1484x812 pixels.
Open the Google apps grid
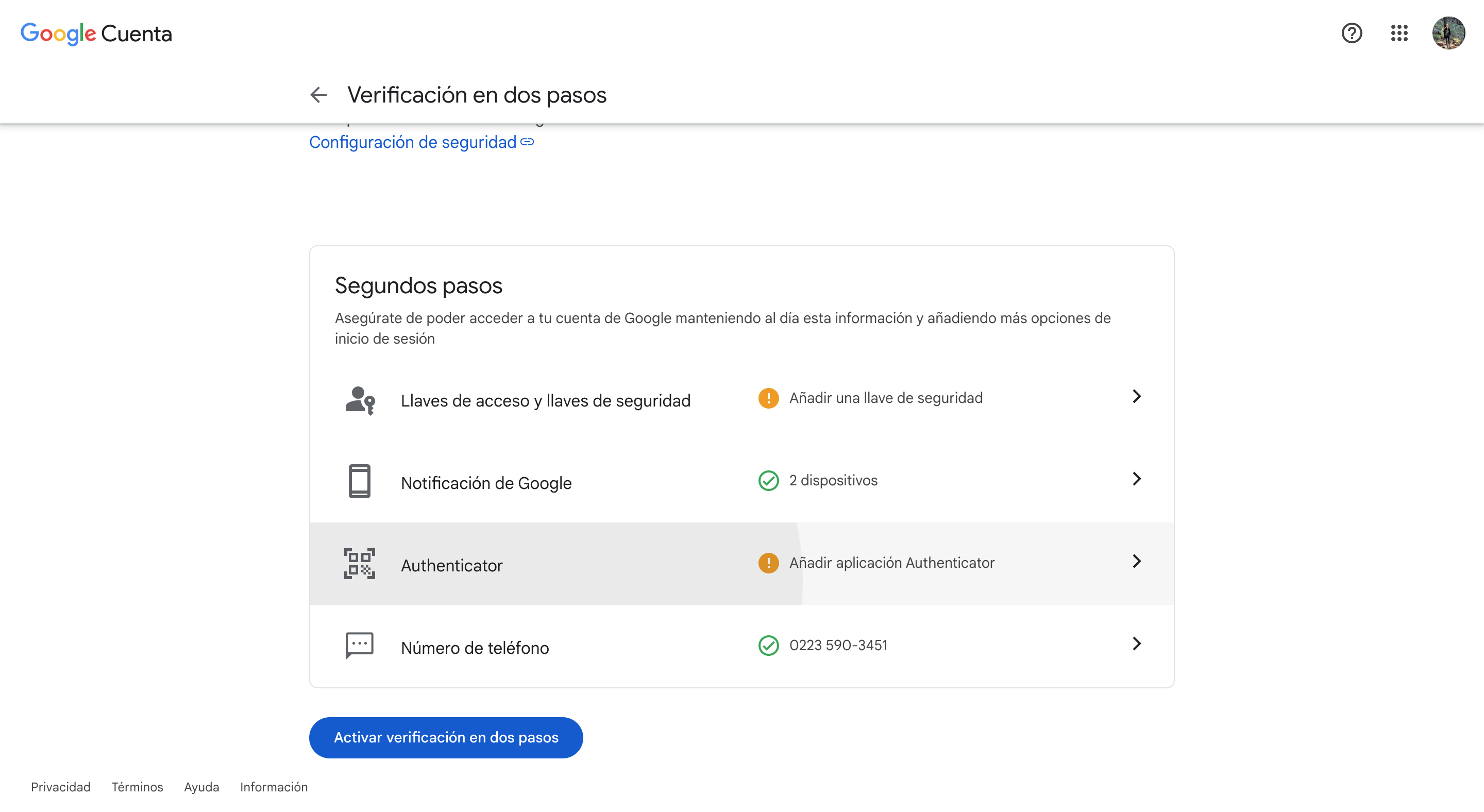(1399, 33)
